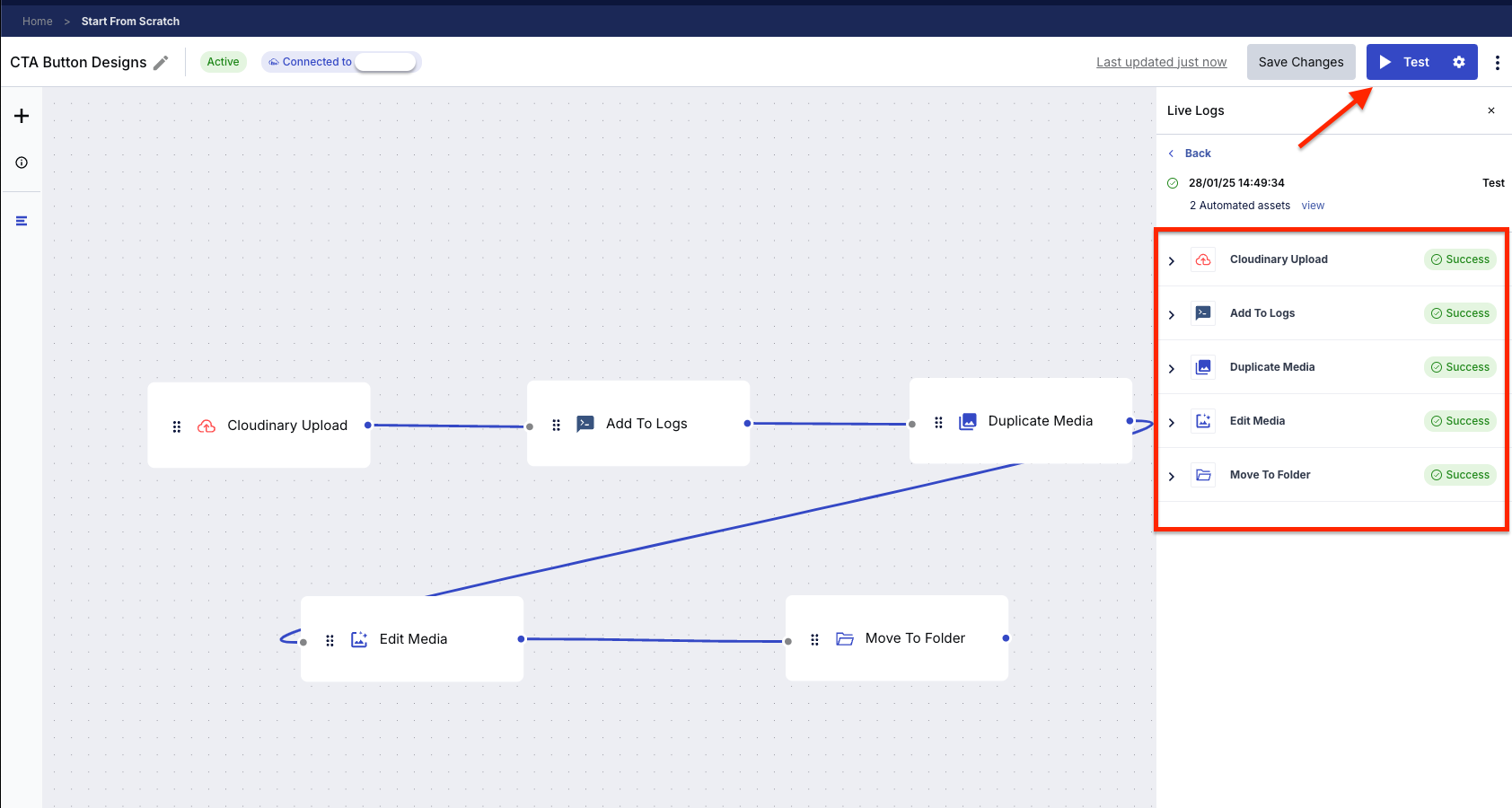The image size is (1512, 808).
Task: Click the Move To Folder Success badge
Action: pos(1460,475)
